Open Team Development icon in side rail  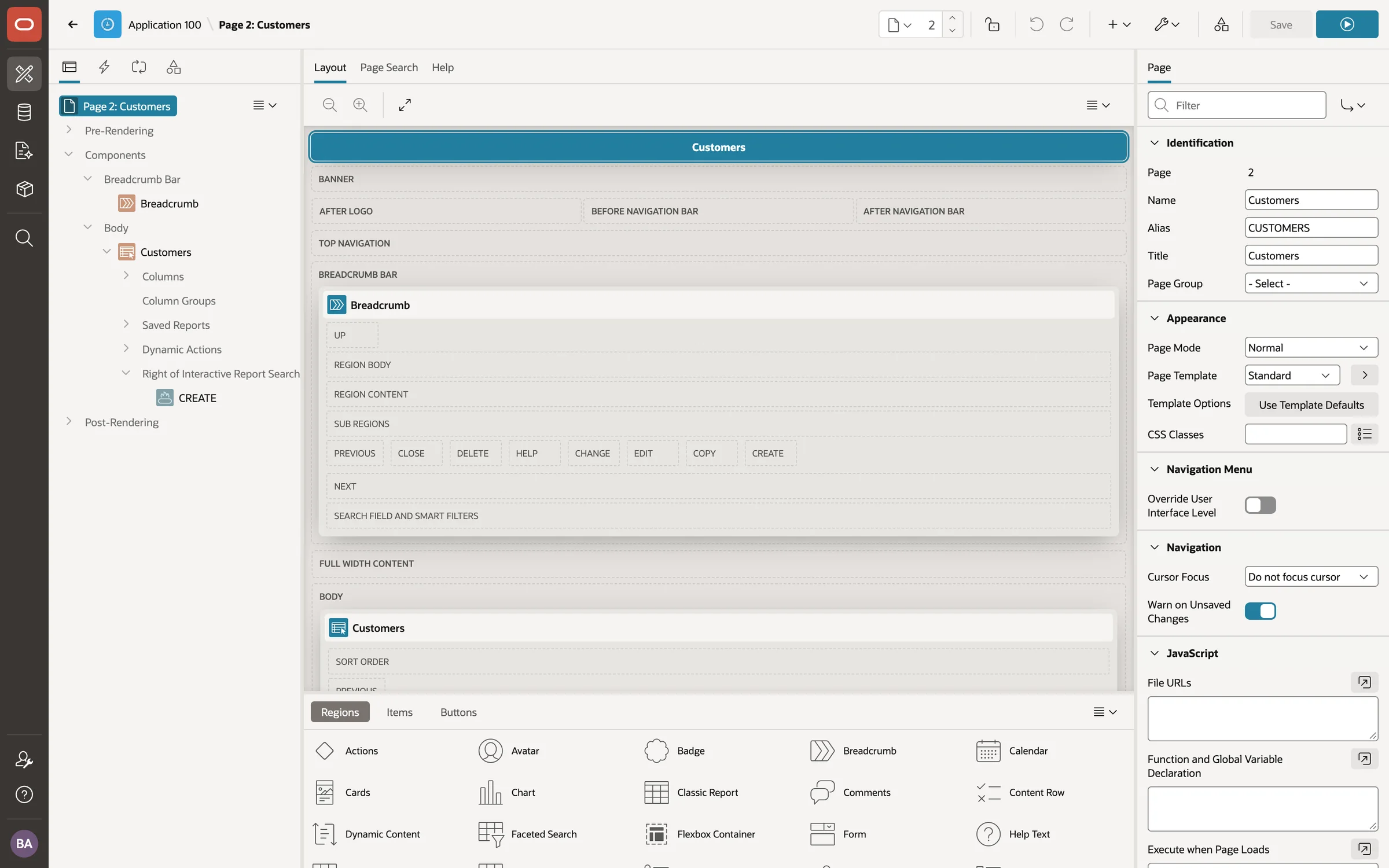tap(24, 150)
